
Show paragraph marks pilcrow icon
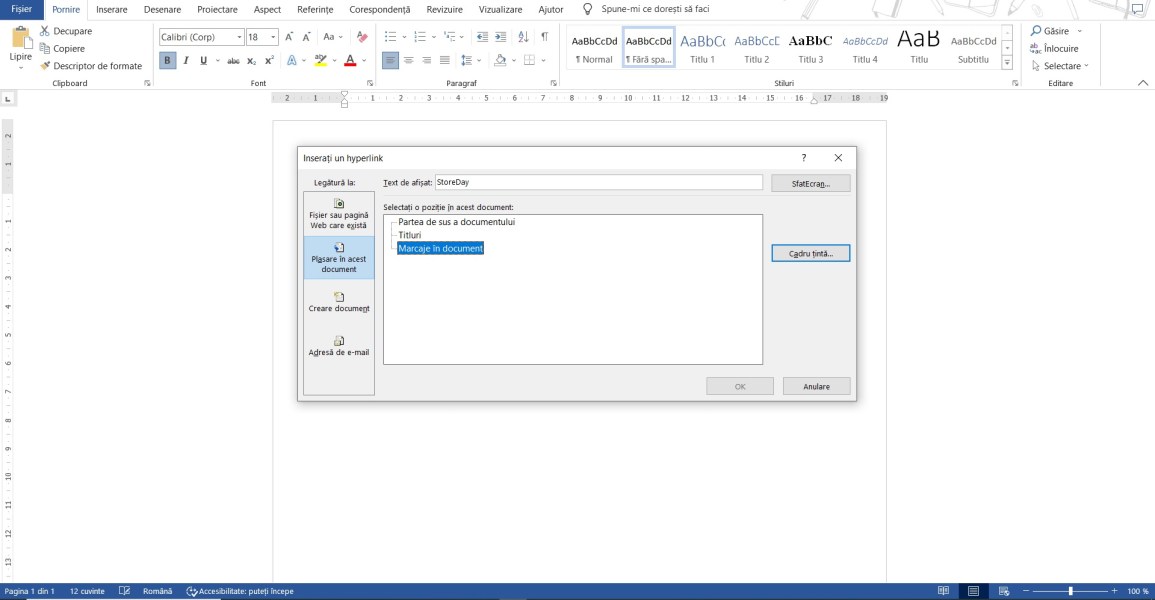tap(544, 37)
